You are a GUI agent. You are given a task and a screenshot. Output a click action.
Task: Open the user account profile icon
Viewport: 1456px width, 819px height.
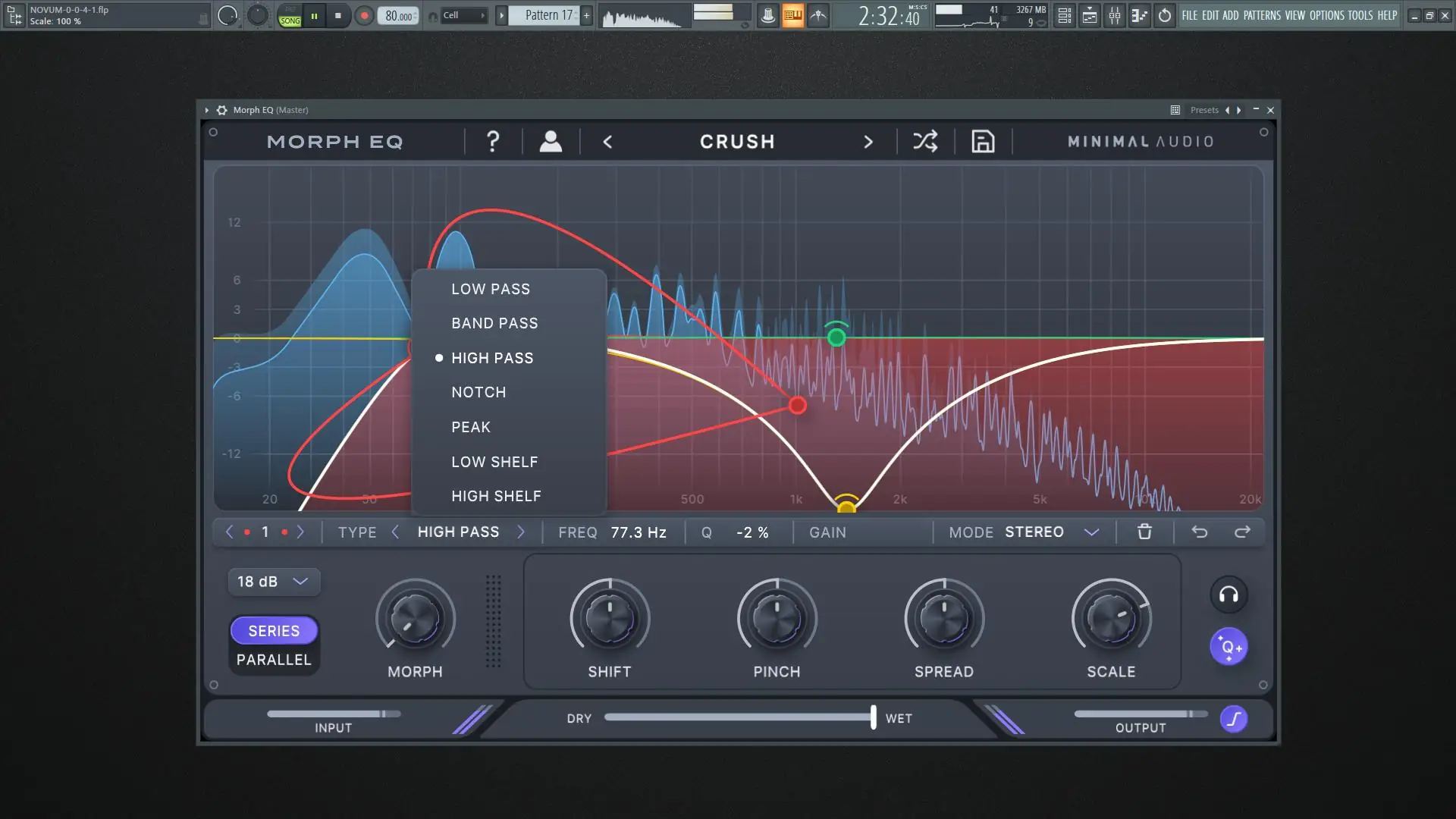[551, 141]
